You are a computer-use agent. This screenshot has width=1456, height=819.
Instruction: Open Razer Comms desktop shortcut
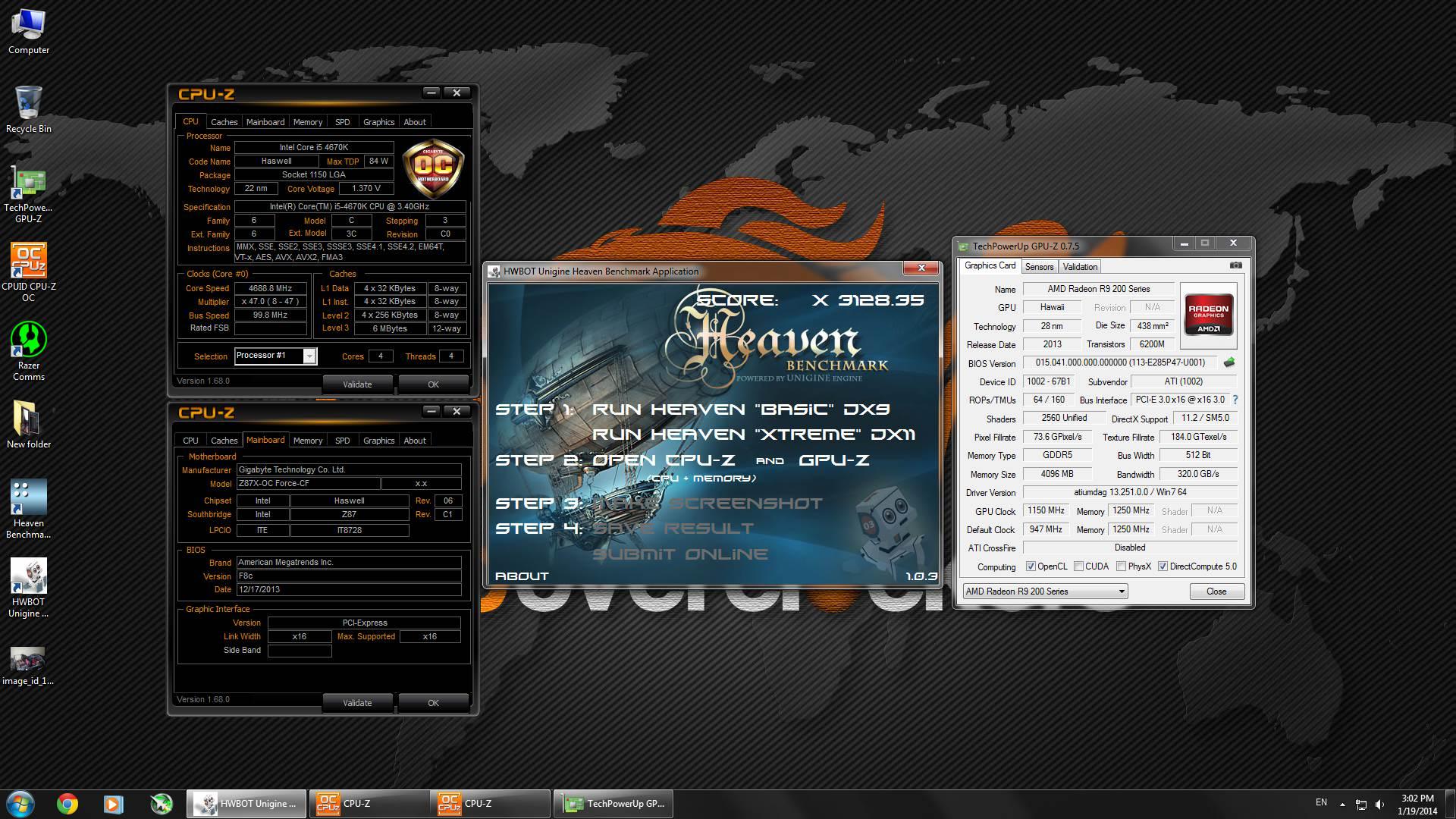click(29, 352)
